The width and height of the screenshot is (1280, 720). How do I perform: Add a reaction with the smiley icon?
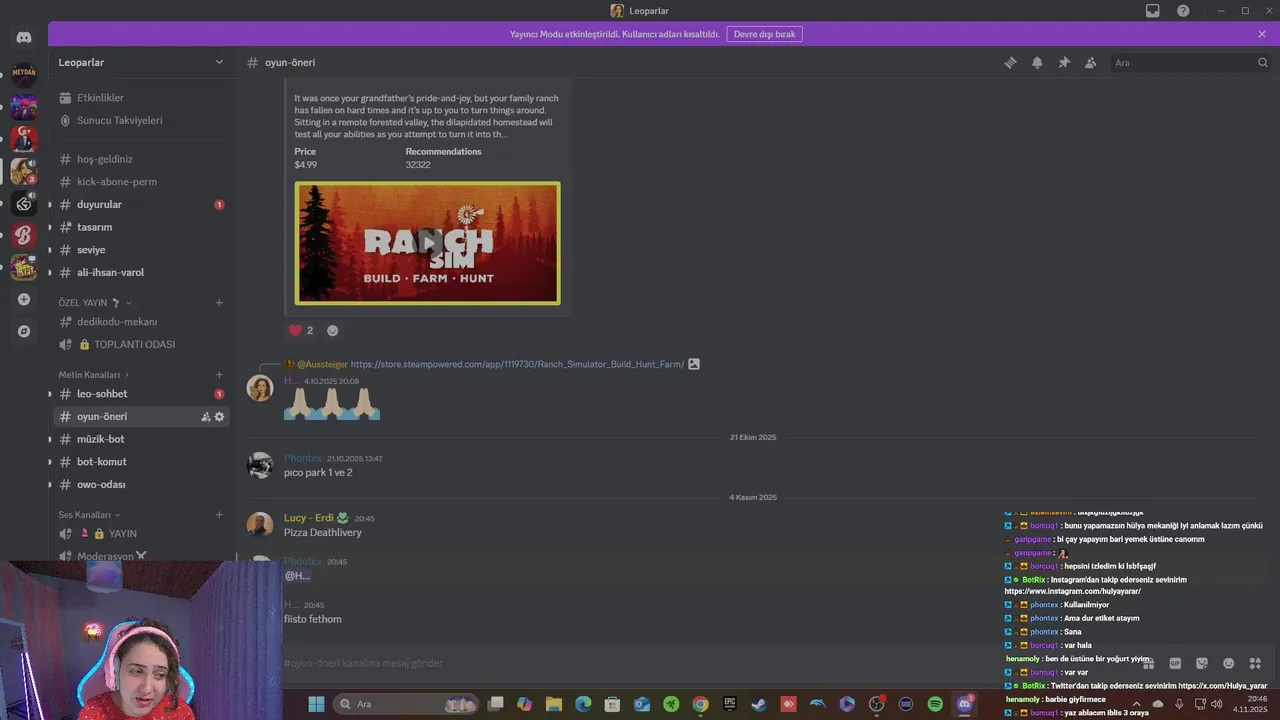tap(333, 330)
